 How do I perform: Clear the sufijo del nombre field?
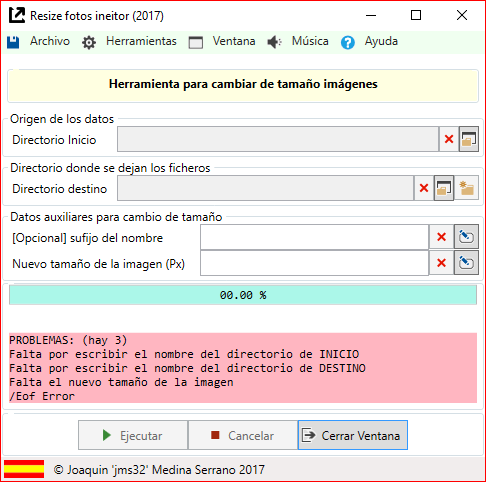[x=441, y=237]
